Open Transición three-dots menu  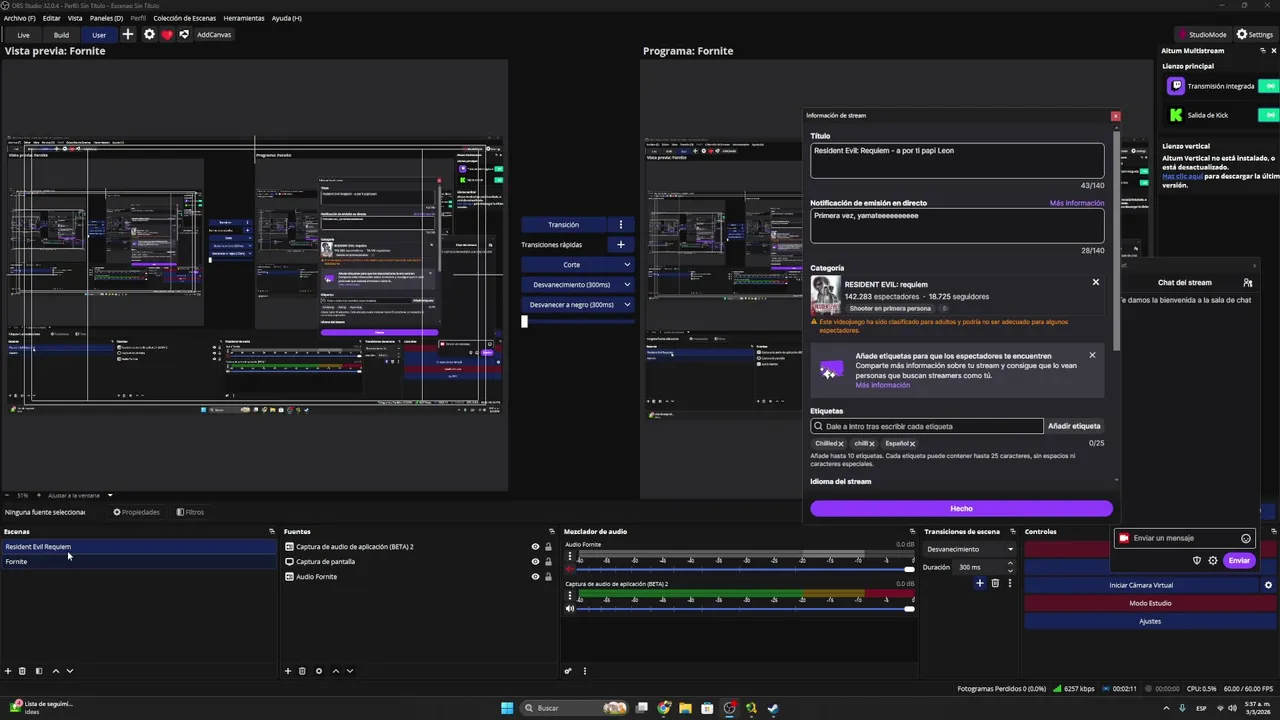pyautogui.click(x=620, y=224)
